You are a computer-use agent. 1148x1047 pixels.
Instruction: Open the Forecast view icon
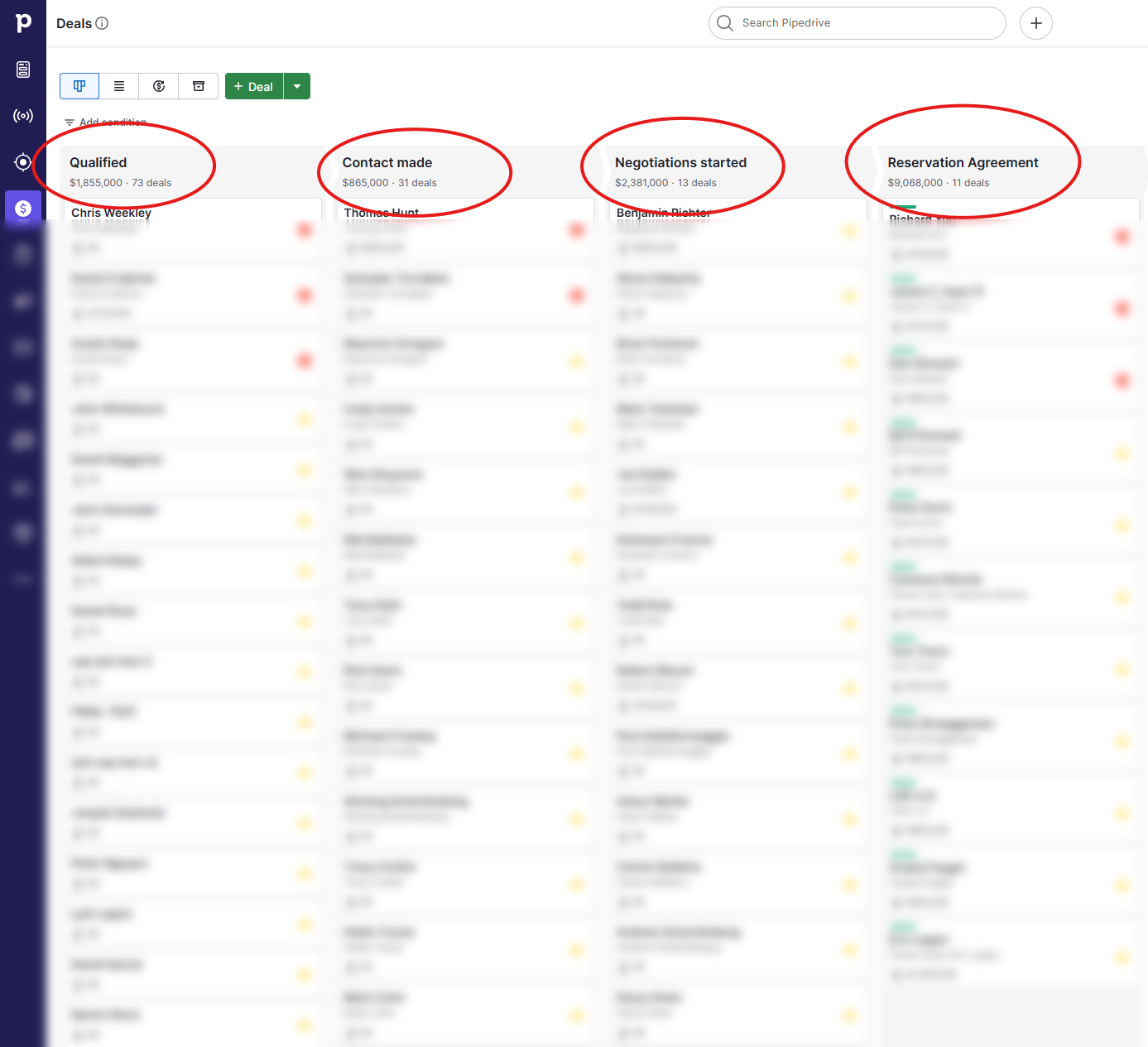pyautogui.click(x=158, y=85)
